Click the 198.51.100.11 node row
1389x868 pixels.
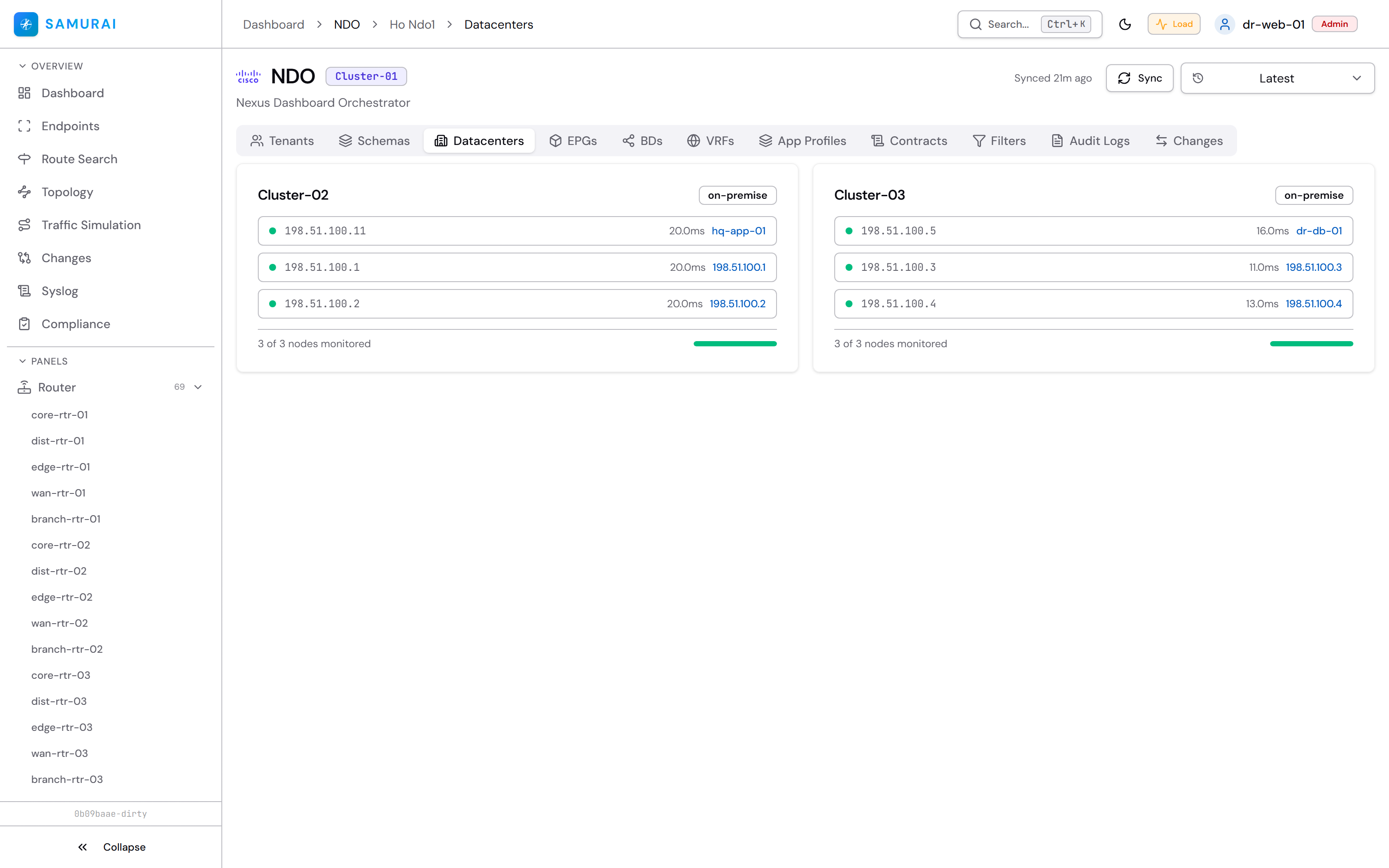[x=517, y=231]
